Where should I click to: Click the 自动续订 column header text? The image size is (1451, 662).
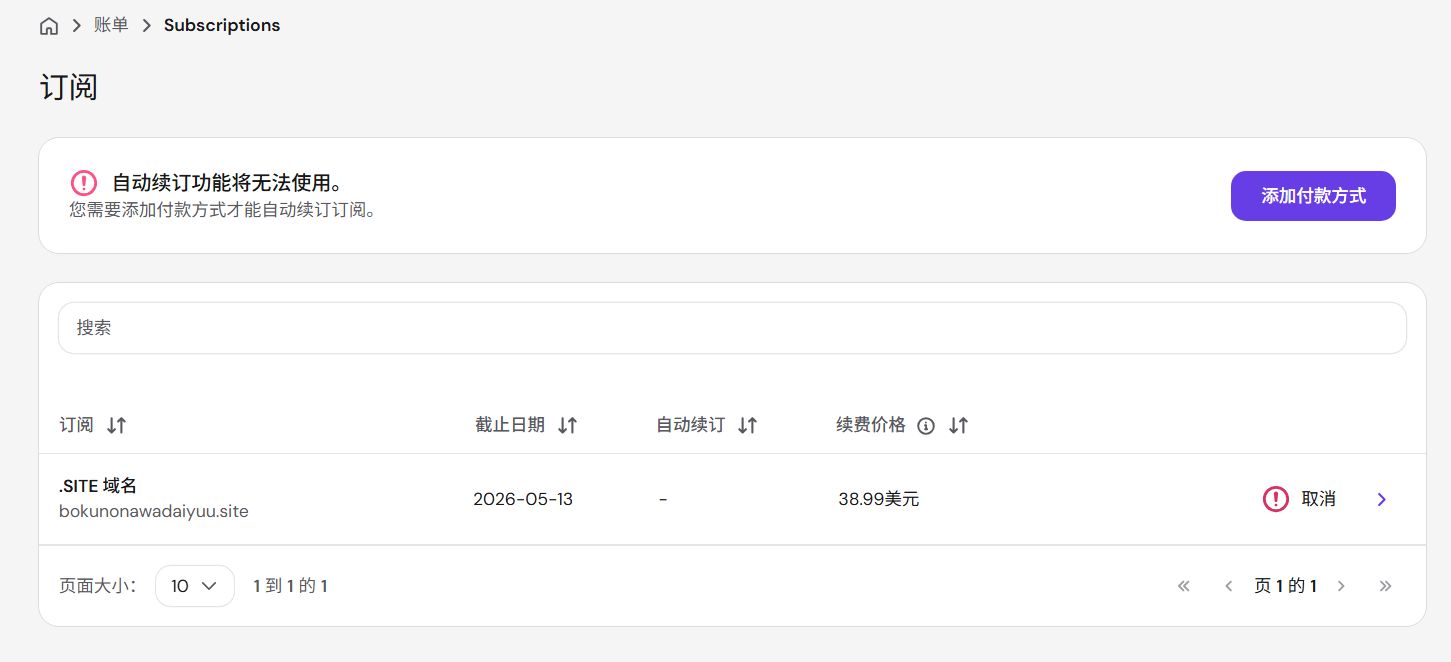point(690,425)
